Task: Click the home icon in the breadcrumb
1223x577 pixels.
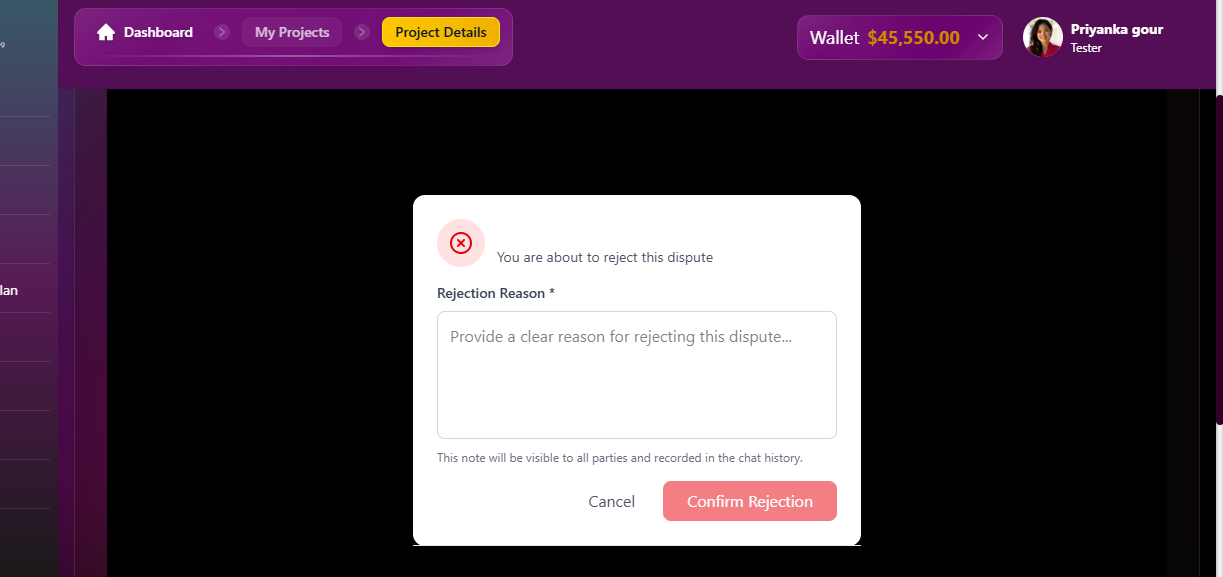Action: click(106, 32)
